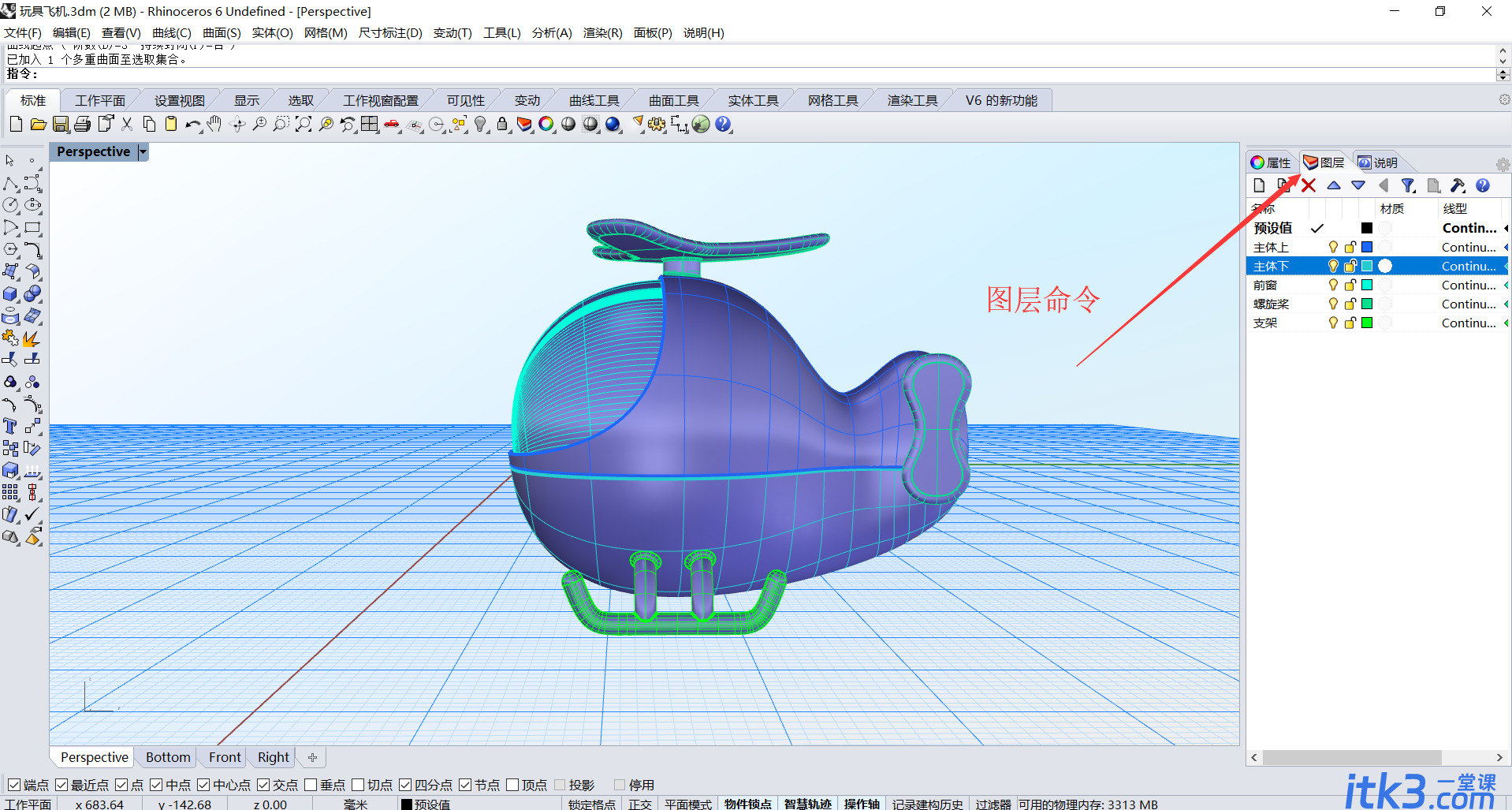Click the red car named-views icon
This screenshot has width=1512, height=810.
pos(392,124)
